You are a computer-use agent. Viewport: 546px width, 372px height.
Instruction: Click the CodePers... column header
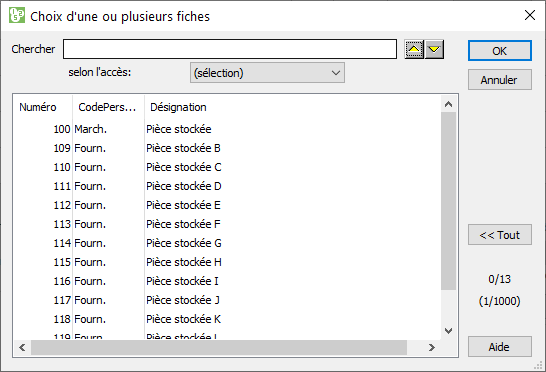point(108,107)
